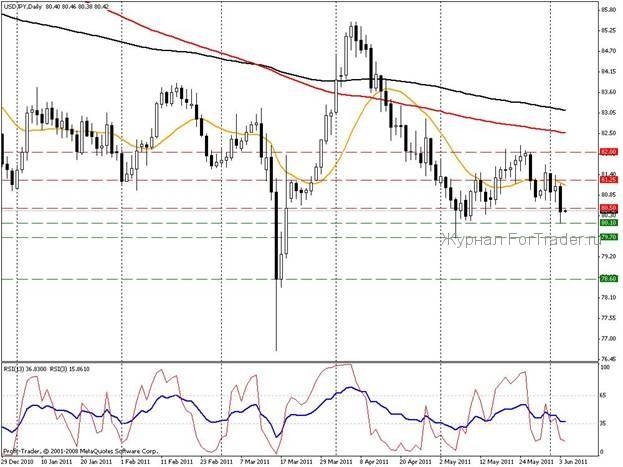Select the green 80.10 support level tag
This screenshot has height=467, width=623.
[609, 223]
